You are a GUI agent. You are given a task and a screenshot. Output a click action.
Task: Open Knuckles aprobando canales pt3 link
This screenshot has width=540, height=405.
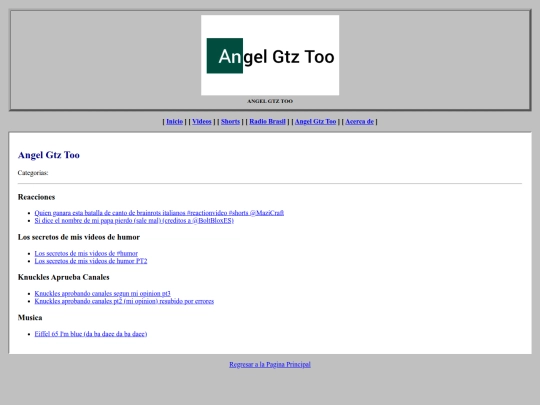pyautogui.click(x=102, y=294)
